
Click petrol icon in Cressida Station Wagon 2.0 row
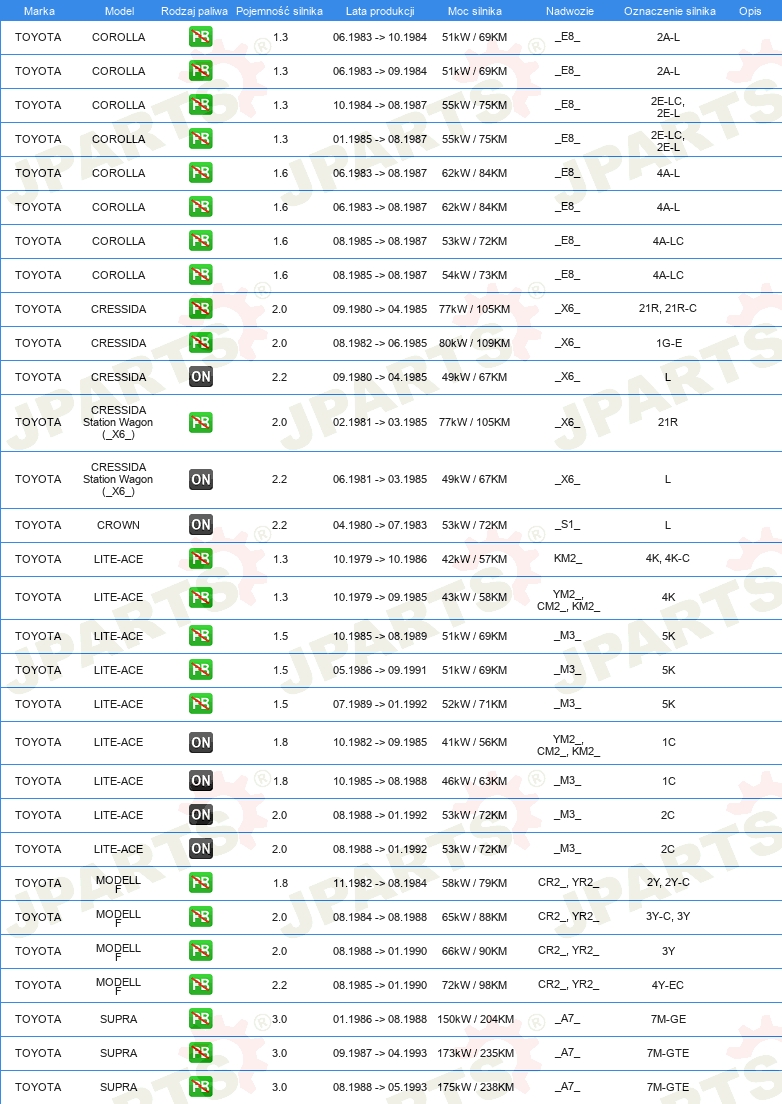click(x=201, y=422)
